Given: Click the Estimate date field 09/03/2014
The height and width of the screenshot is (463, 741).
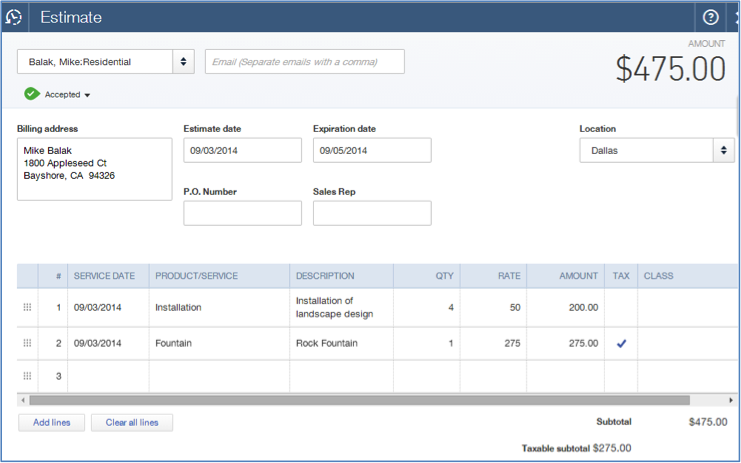Looking at the screenshot, I should (242, 150).
